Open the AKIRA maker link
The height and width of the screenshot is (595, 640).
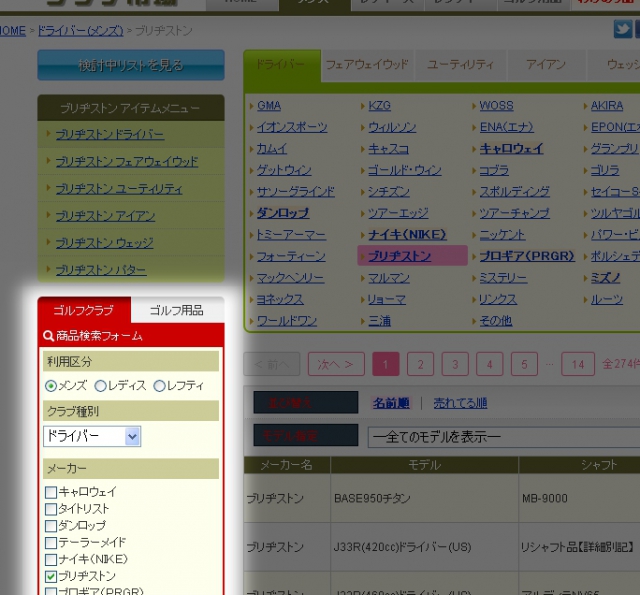(x=607, y=106)
